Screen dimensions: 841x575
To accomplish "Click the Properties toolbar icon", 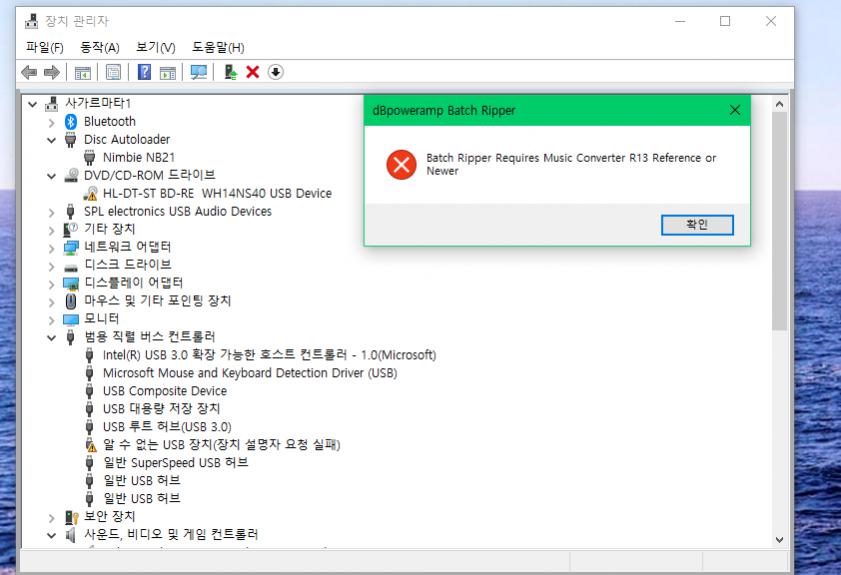I will (x=113, y=72).
